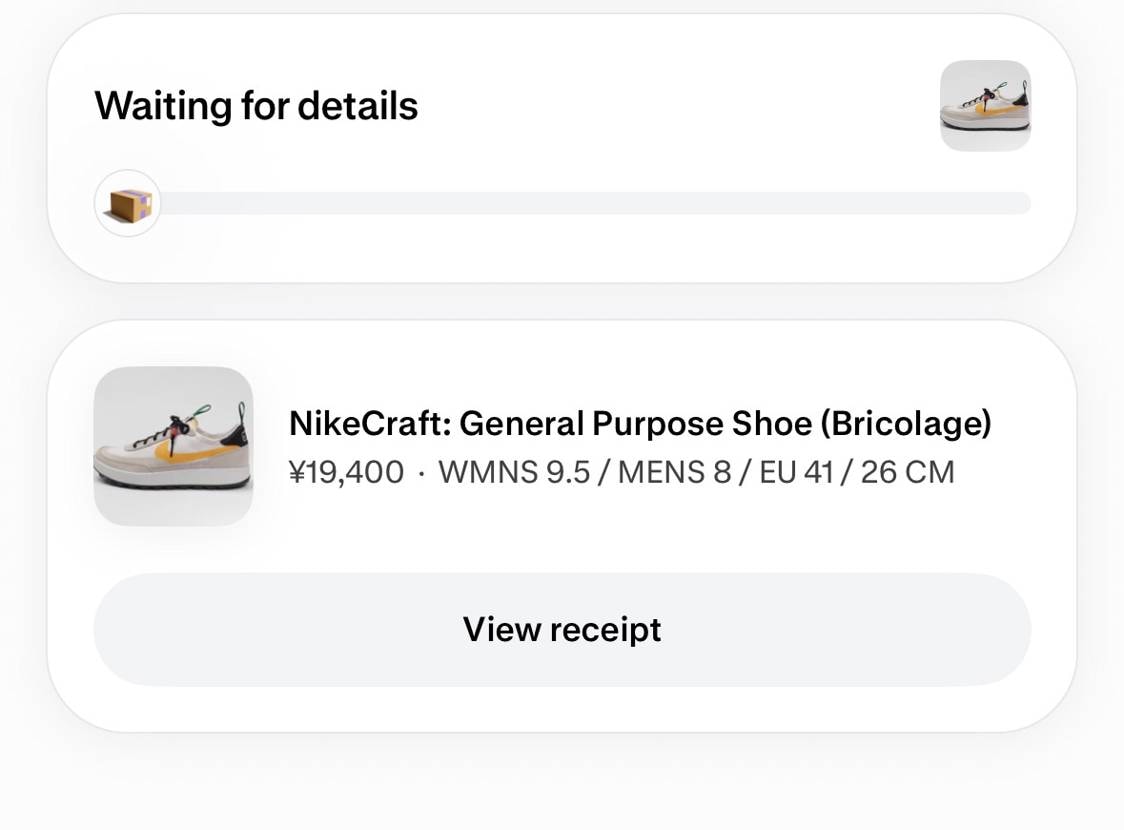This screenshot has height=830, width=1124.
Task: Tap the "NikeCraft:" brand text in title
Action: coord(368,424)
